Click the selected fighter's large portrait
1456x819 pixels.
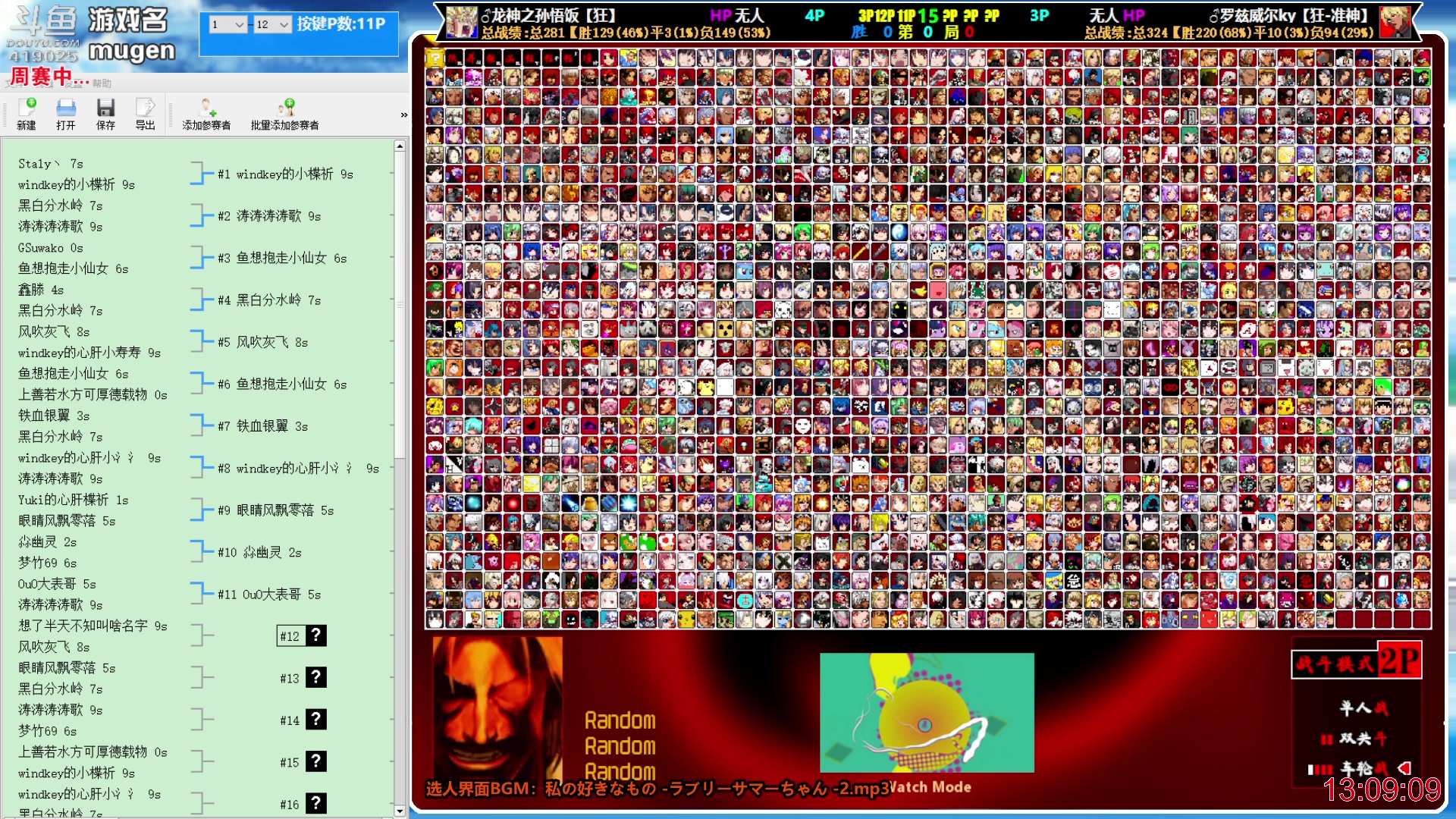point(497,708)
